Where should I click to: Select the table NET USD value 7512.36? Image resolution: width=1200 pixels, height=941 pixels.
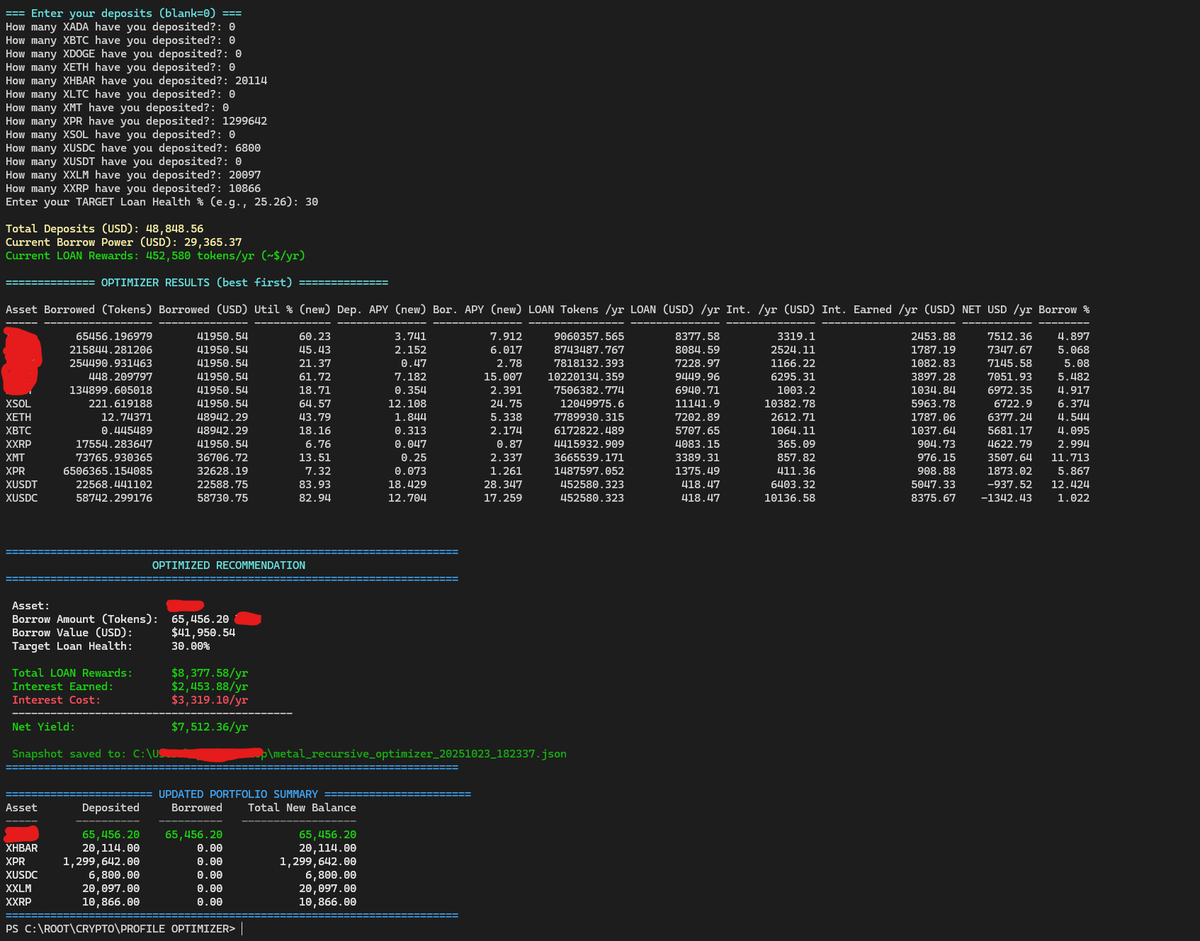tap(1009, 336)
